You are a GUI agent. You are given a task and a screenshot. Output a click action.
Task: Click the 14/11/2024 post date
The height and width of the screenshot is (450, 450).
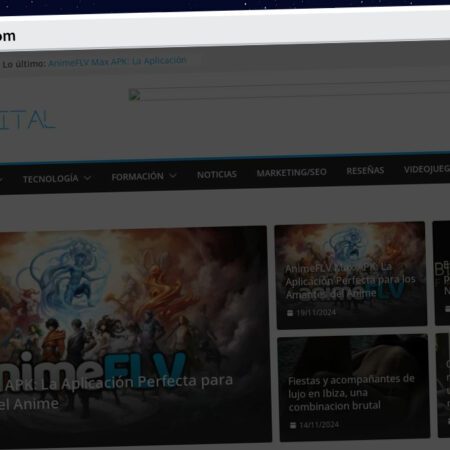[319, 425]
